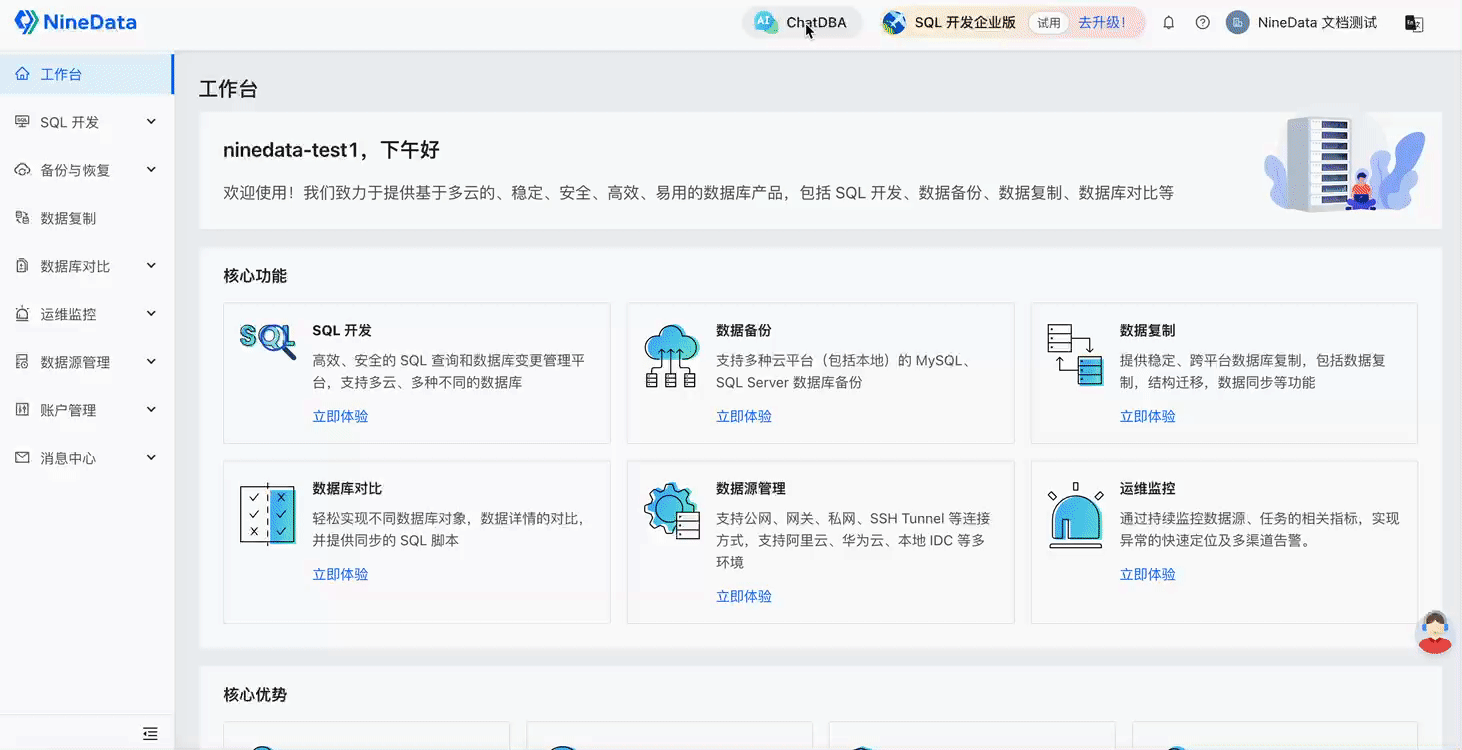Viewport: 1462px width, 750px height.
Task: Click the 数据库对比 checklist card icon
Action: coord(268,514)
